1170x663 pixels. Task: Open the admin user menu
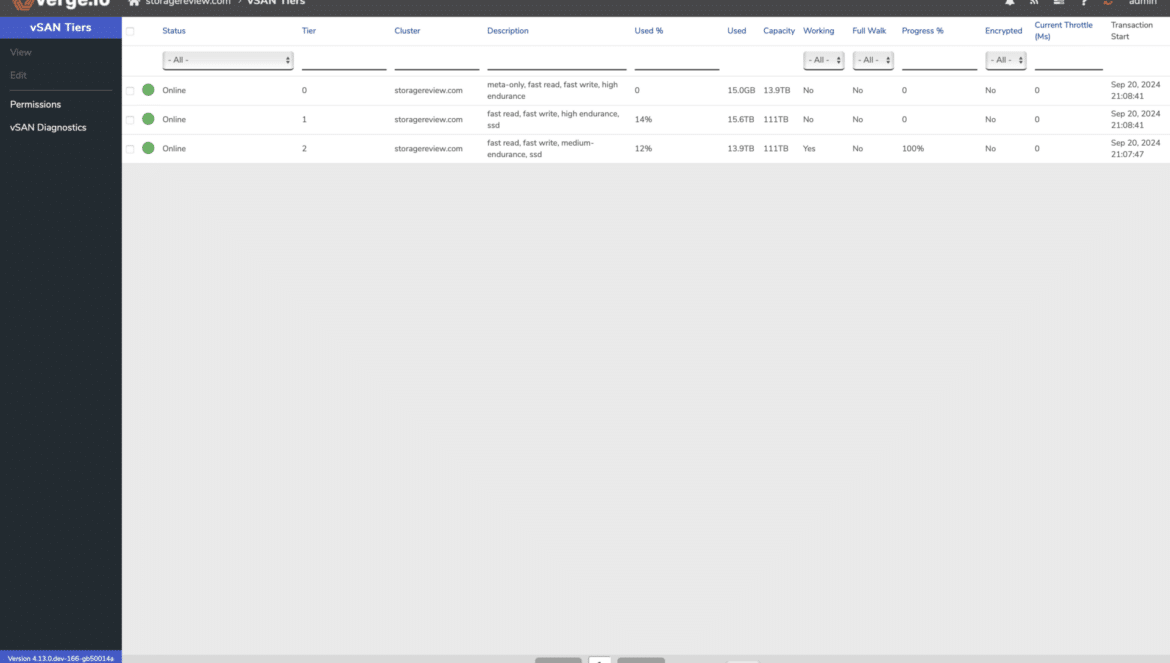coord(1142,2)
